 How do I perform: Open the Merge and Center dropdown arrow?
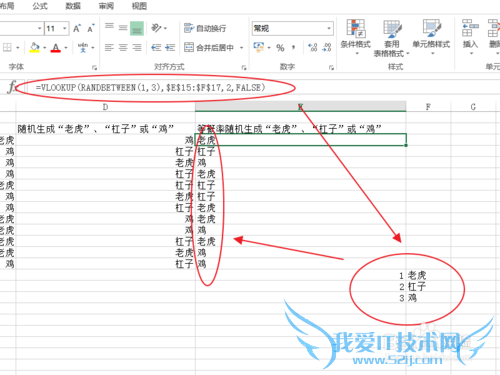pos(241,48)
